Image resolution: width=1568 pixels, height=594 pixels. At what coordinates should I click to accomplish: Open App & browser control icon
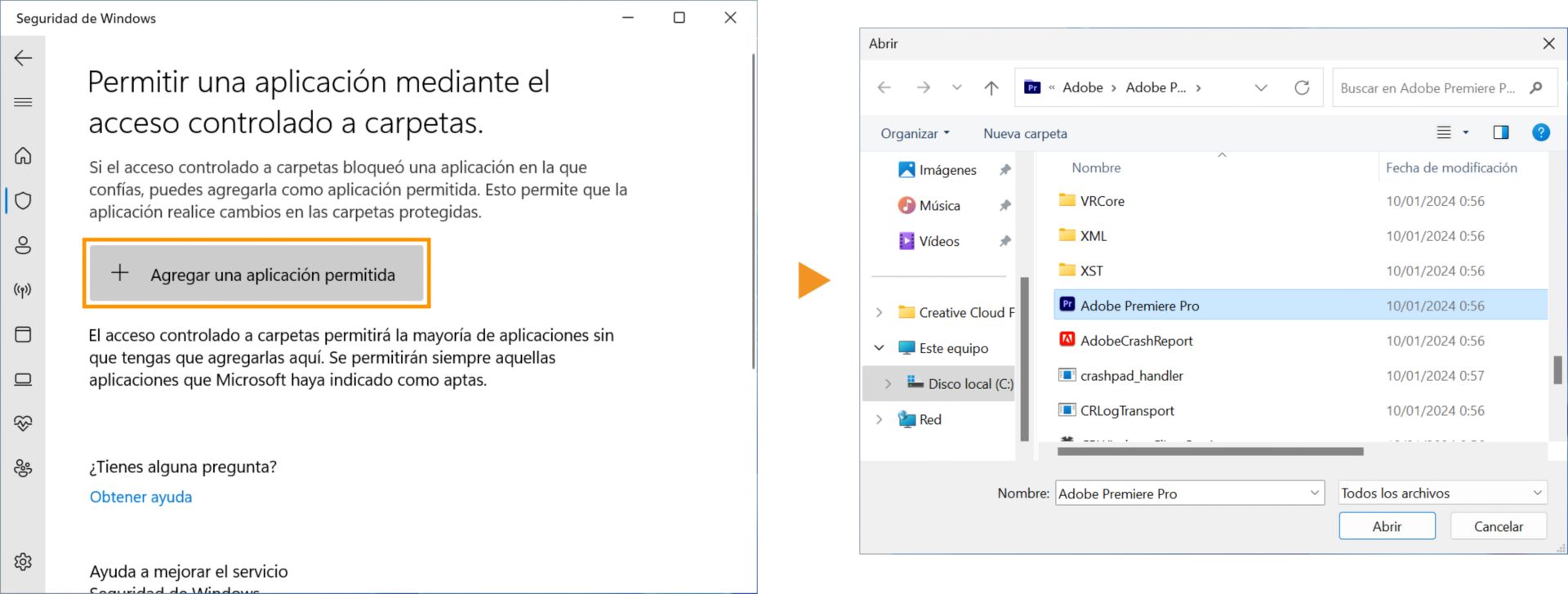tap(23, 334)
